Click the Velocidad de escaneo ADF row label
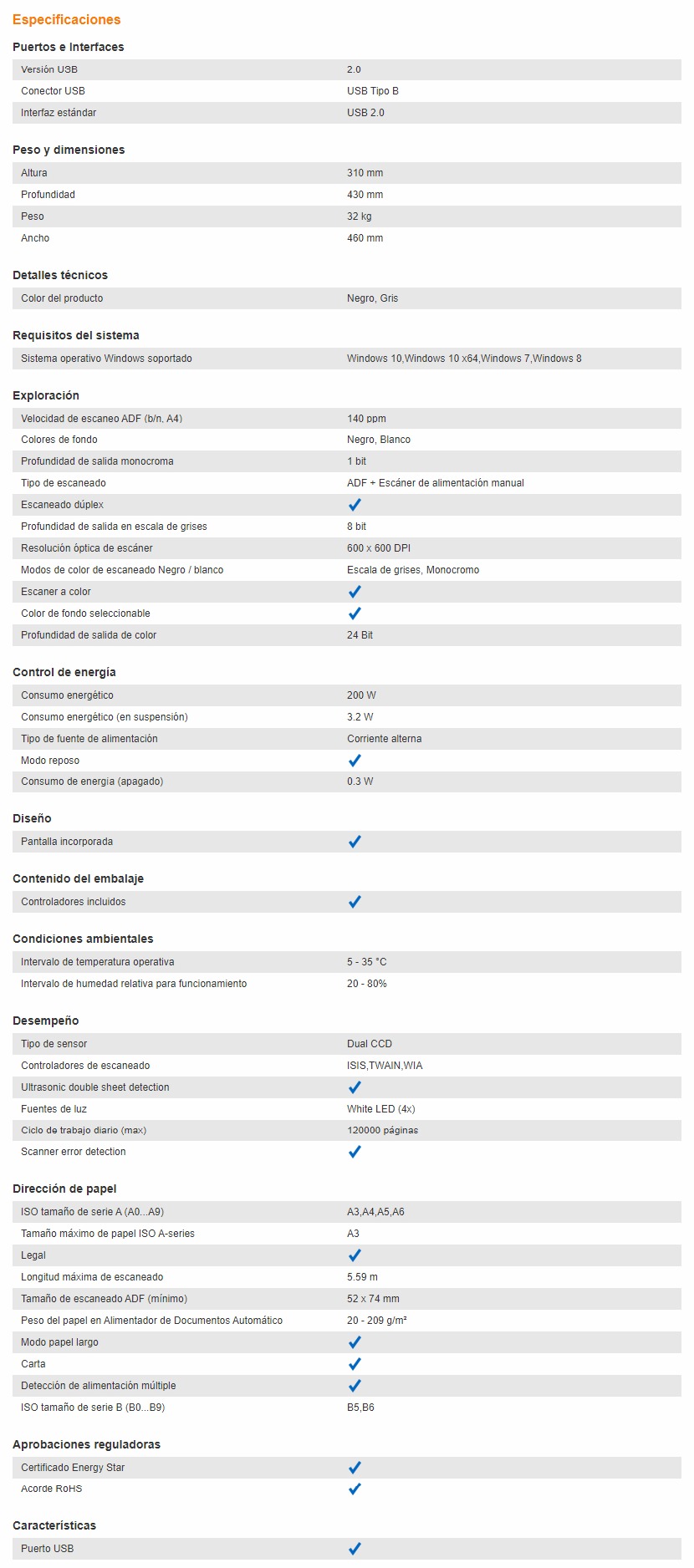 101,419
